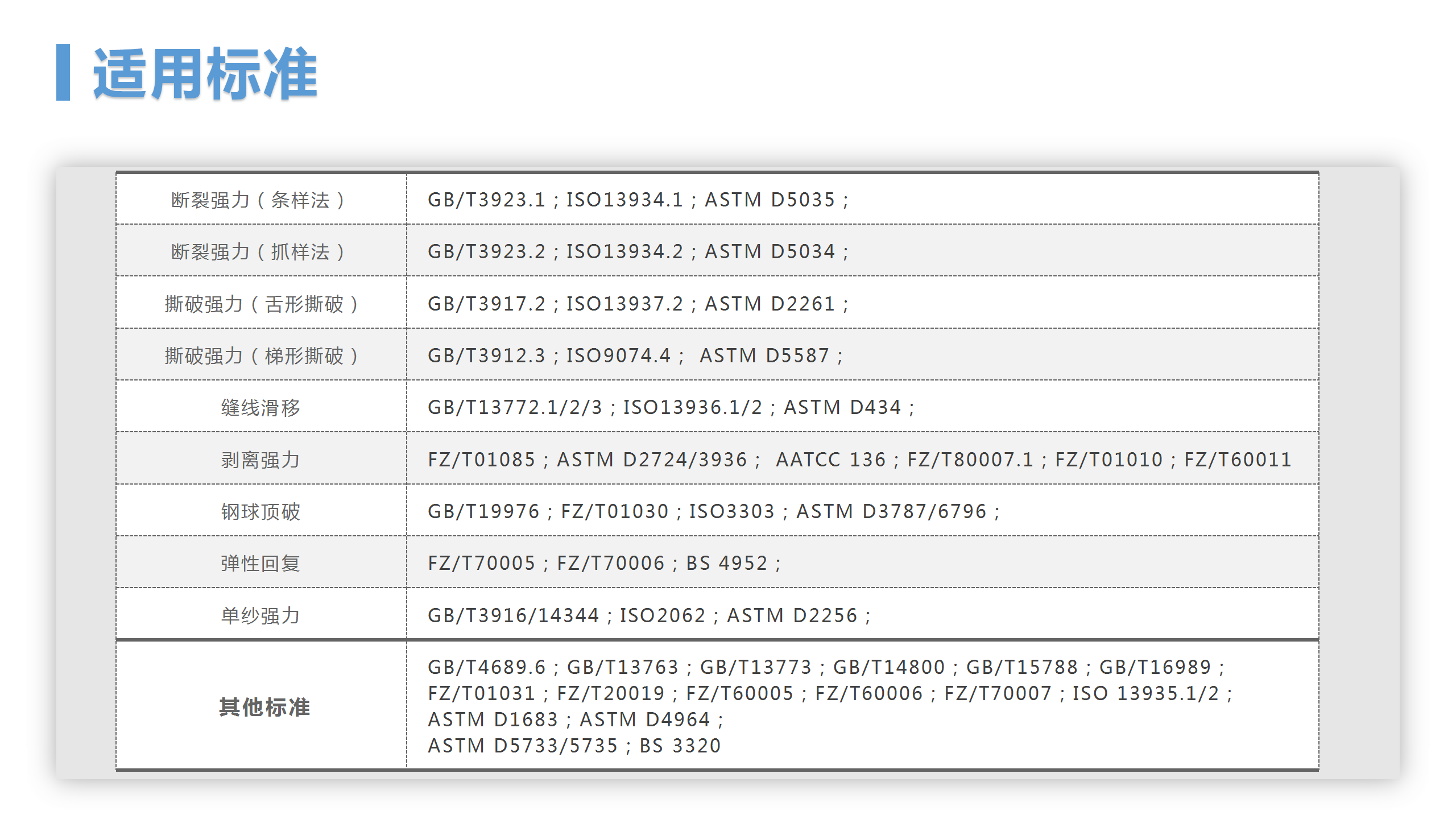Click the ASTM D5034 standards line
This screenshot has height=819, width=1456.
(x=770, y=251)
